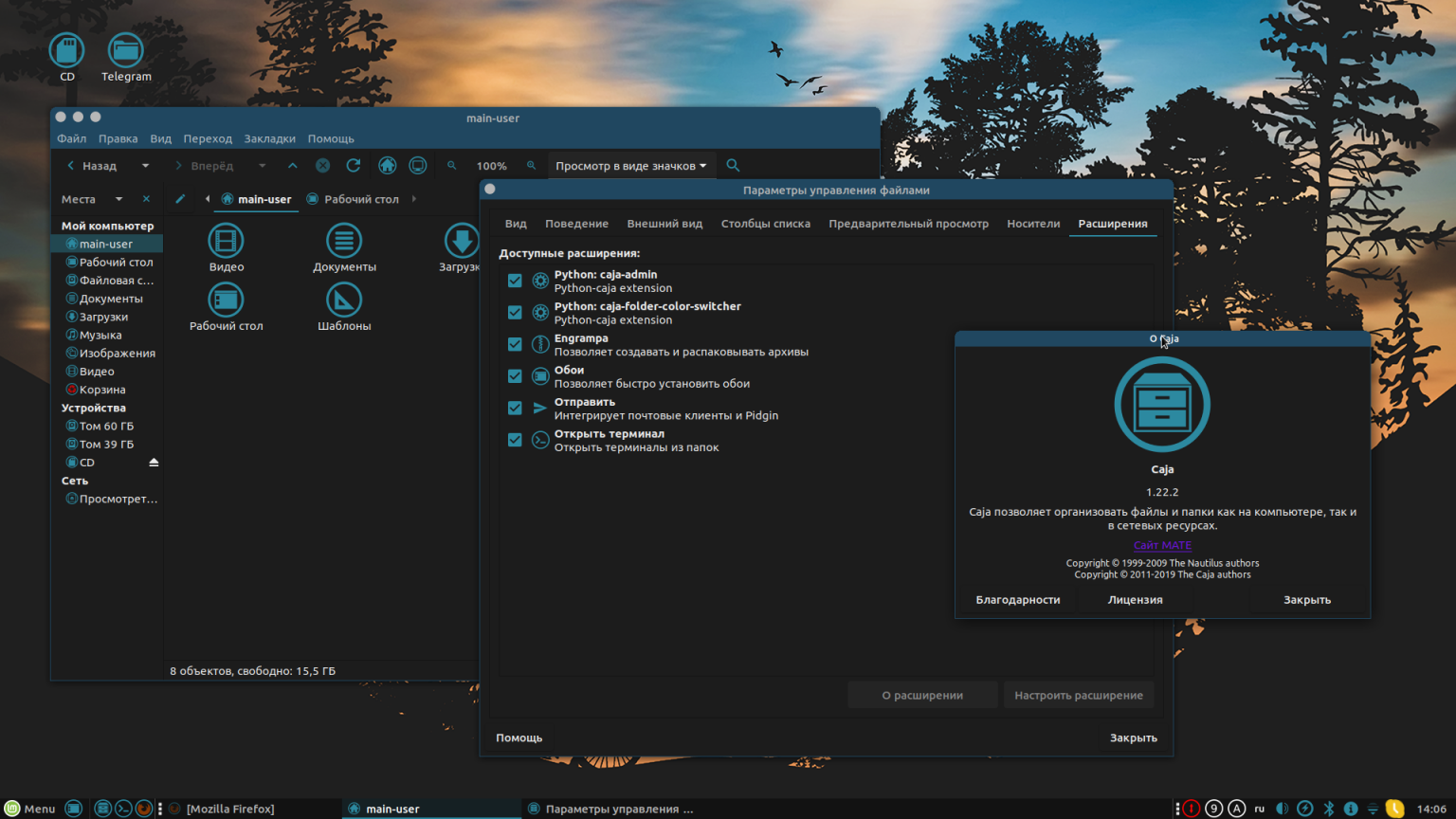Click the edit location pencil icon
The height and width of the screenshot is (819, 1456).
click(179, 198)
